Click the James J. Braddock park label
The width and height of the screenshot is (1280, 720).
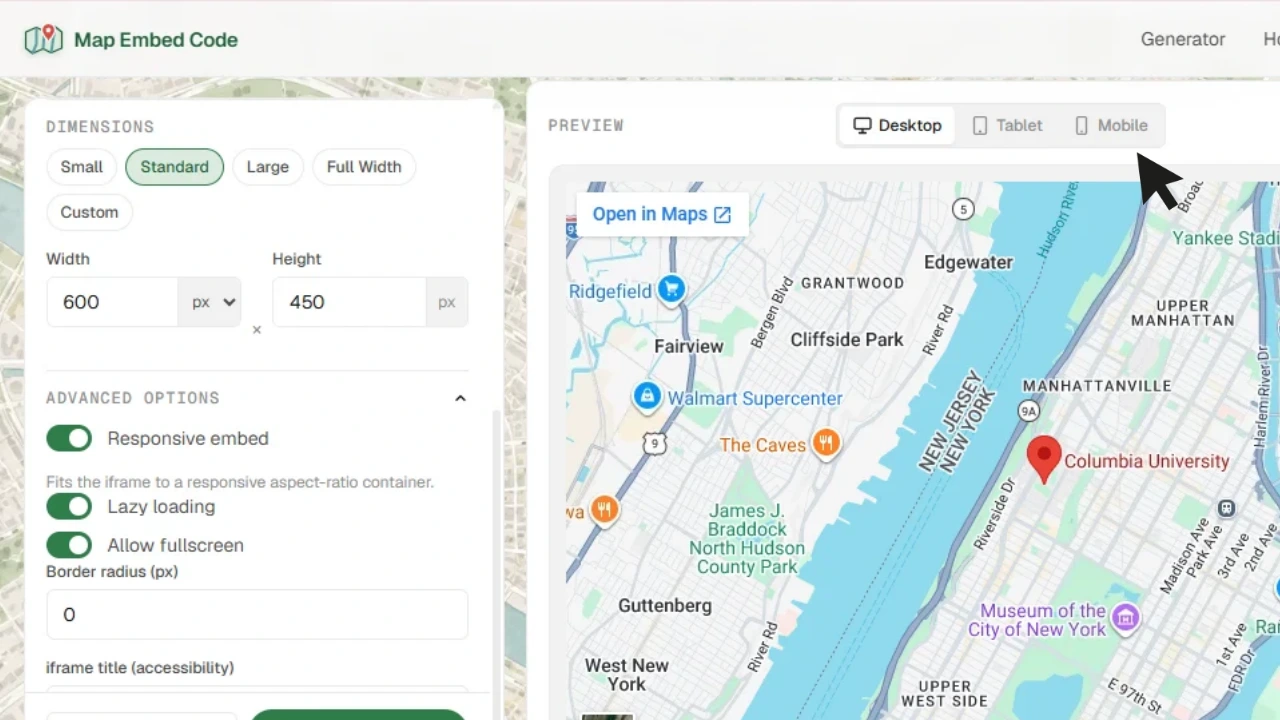point(747,539)
